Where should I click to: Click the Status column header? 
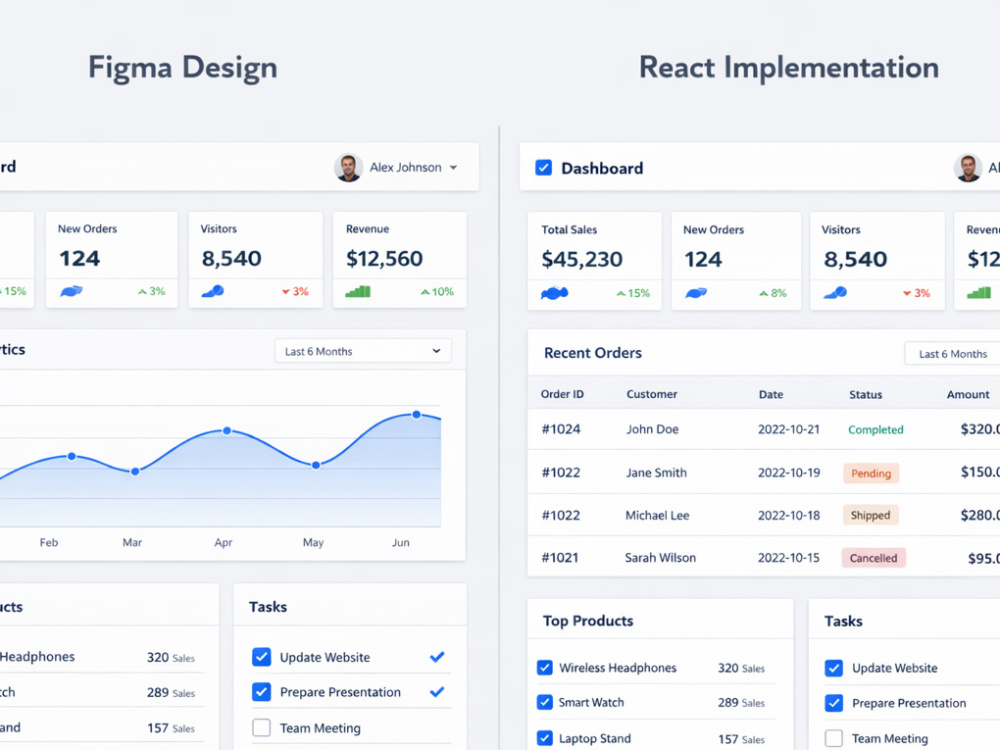865,395
